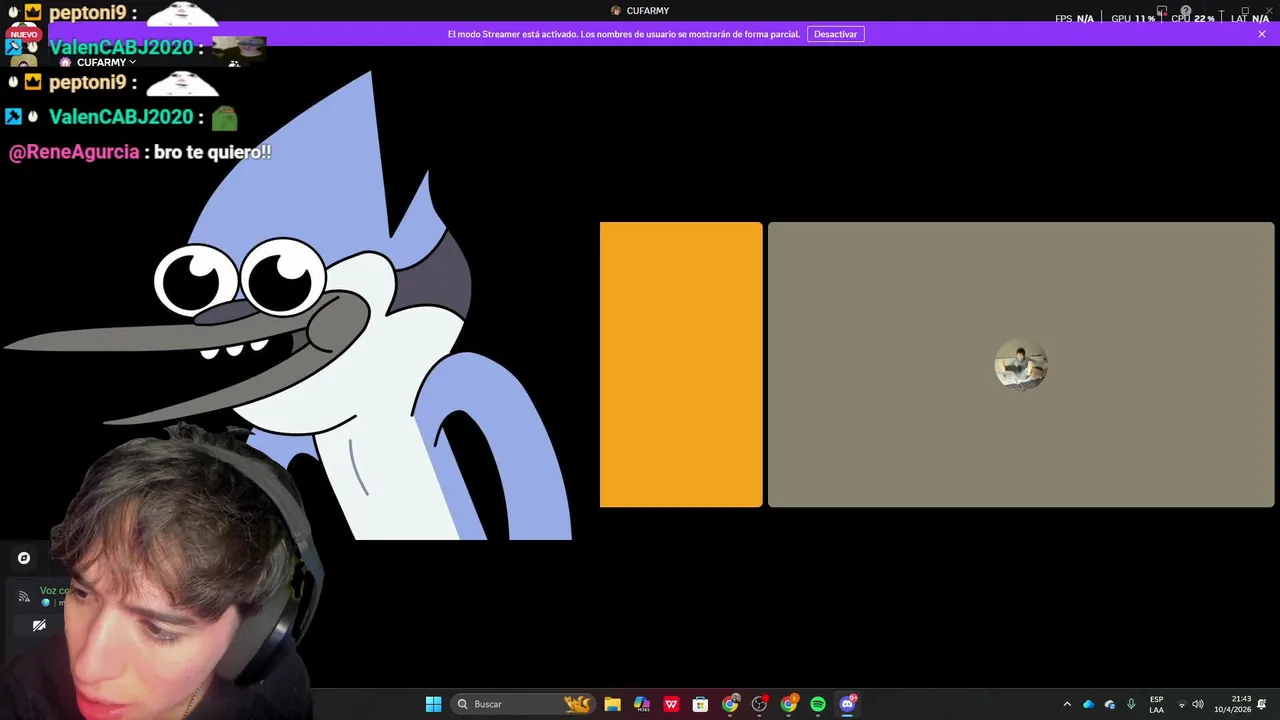Open Spotify from the taskbar
1280x720 pixels.
(x=818, y=704)
